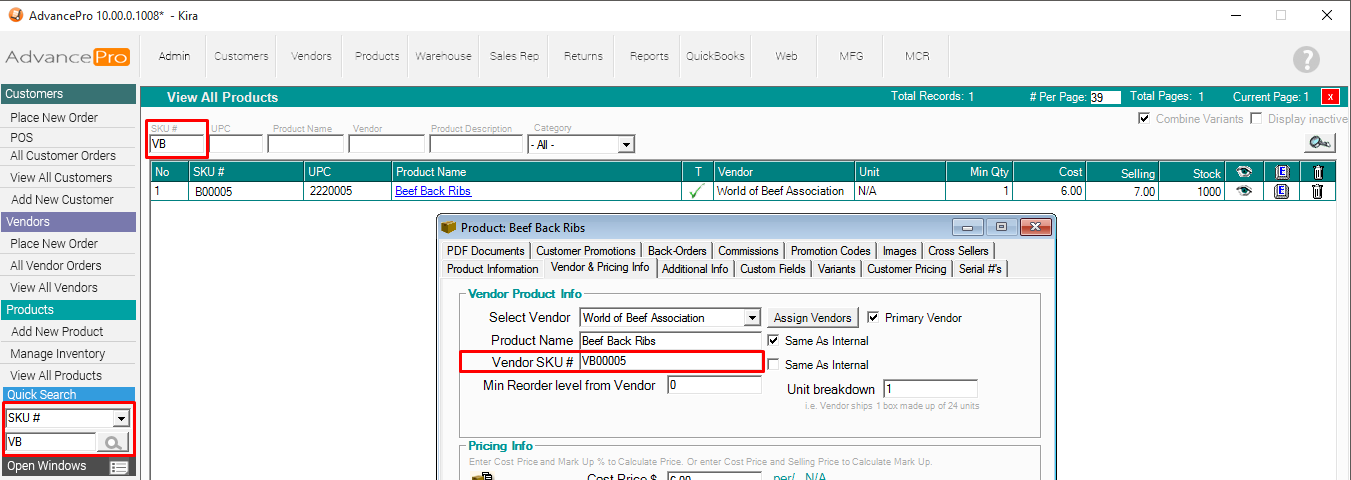Open the Warehouse menu
This screenshot has height=480, width=1351.
click(443, 56)
